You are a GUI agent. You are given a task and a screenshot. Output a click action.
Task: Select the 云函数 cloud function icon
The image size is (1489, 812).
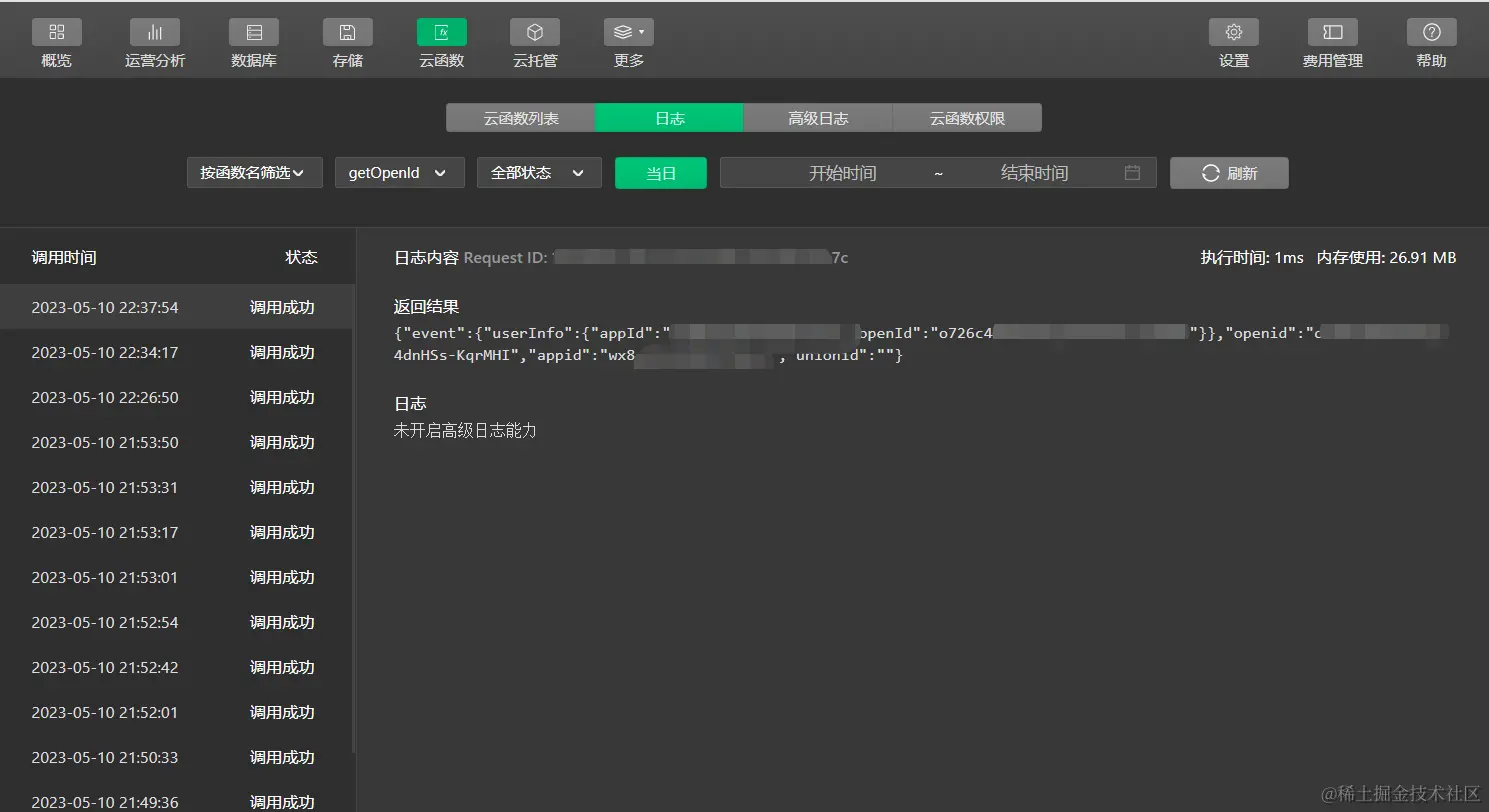point(442,32)
